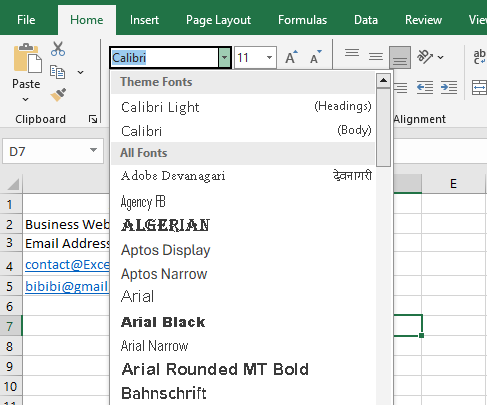Click the Copy icon in Clipboard

pos(57,72)
